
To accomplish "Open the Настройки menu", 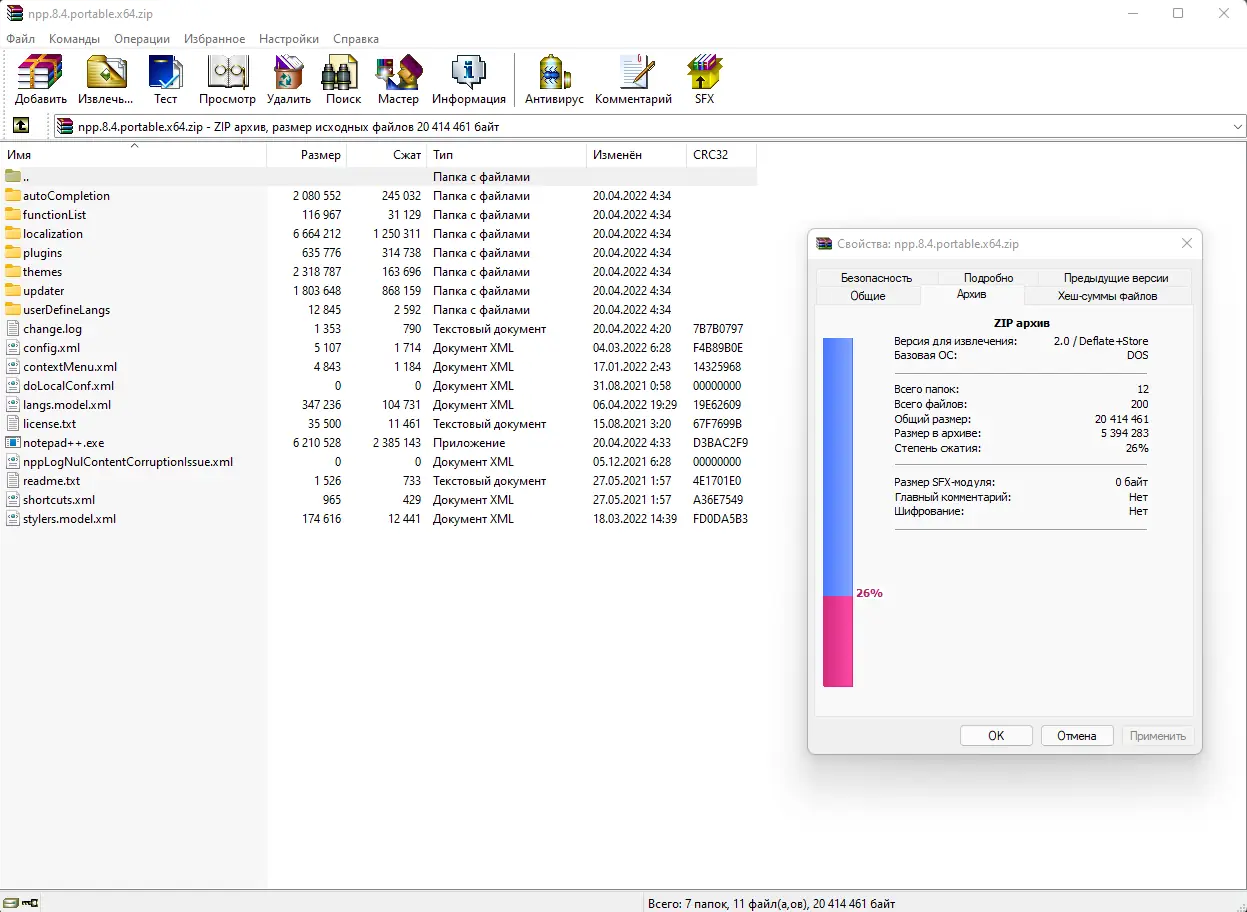I will point(289,39).
